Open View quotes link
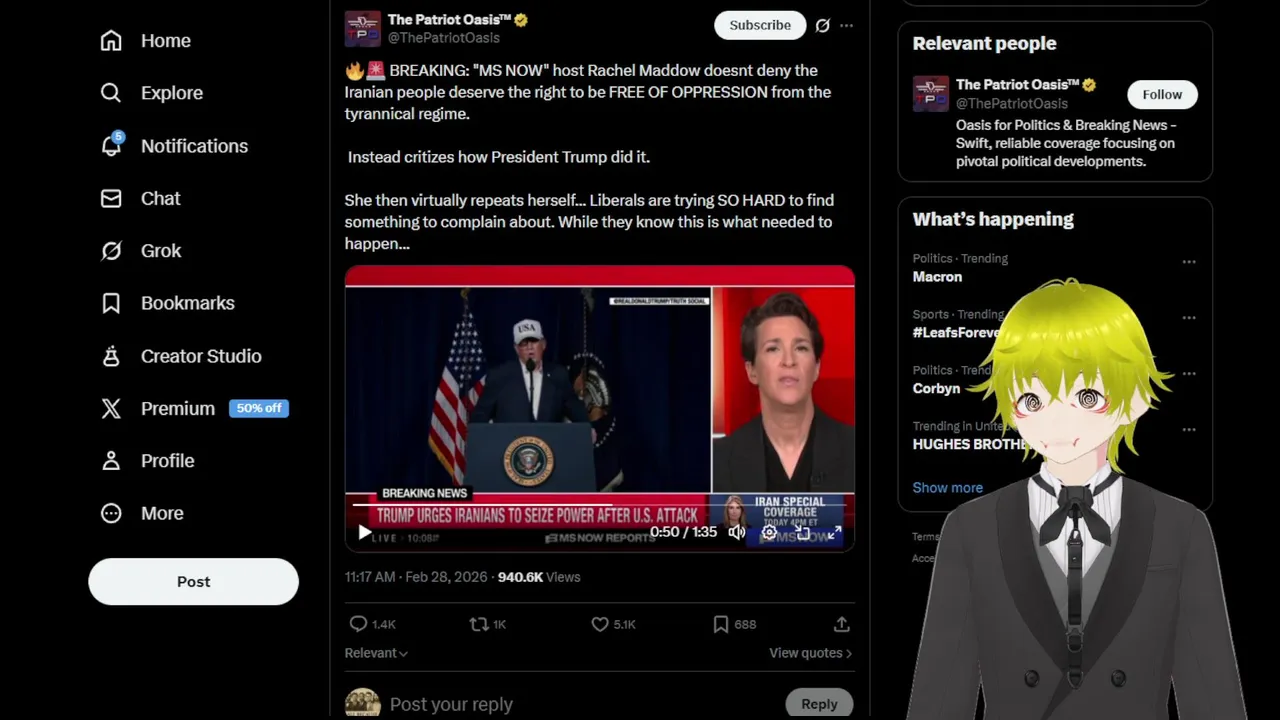Screen dimensions: 1280x720 [810, 653]
